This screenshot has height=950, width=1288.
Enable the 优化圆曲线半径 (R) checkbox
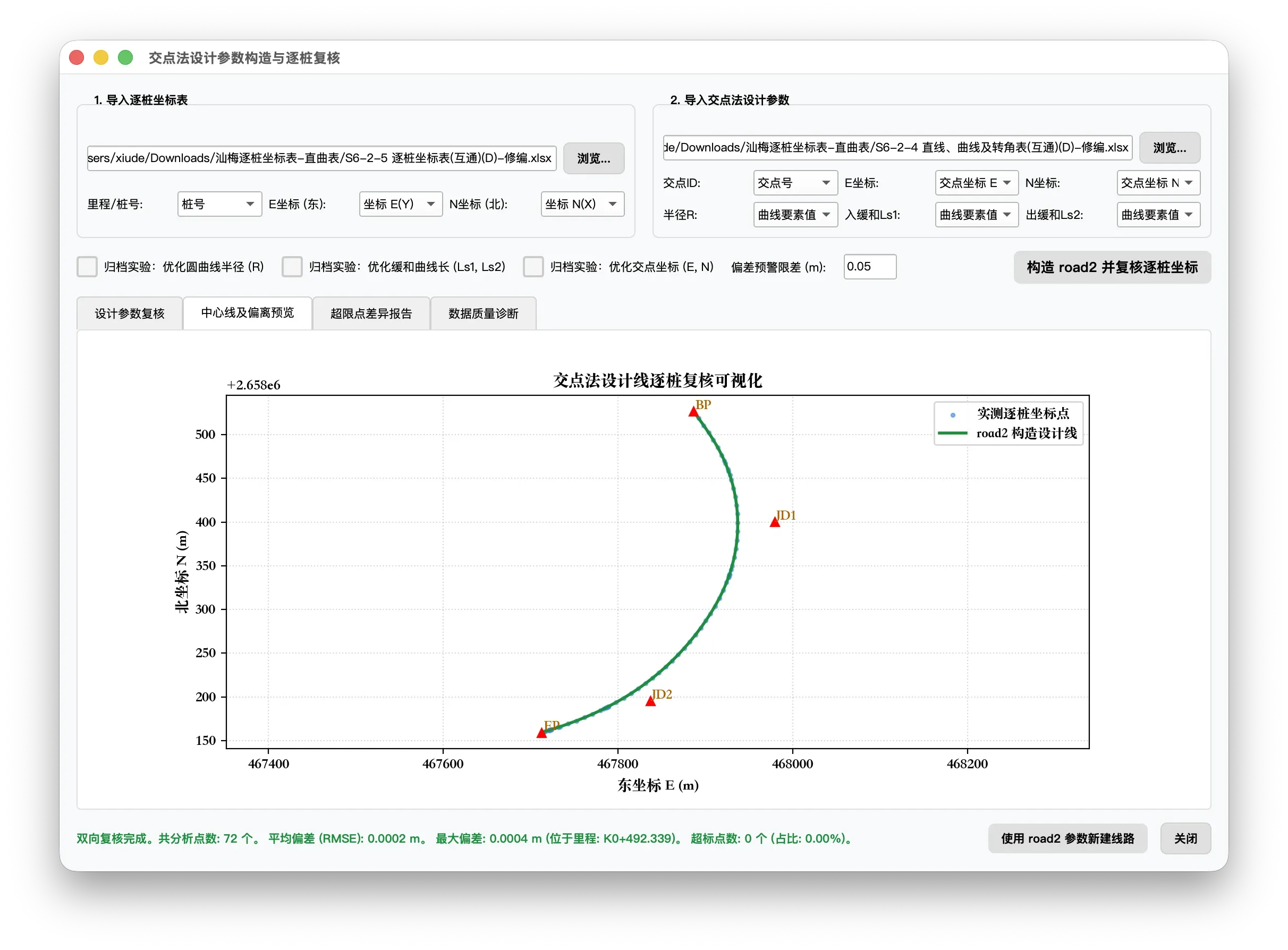tap(87, 267)
